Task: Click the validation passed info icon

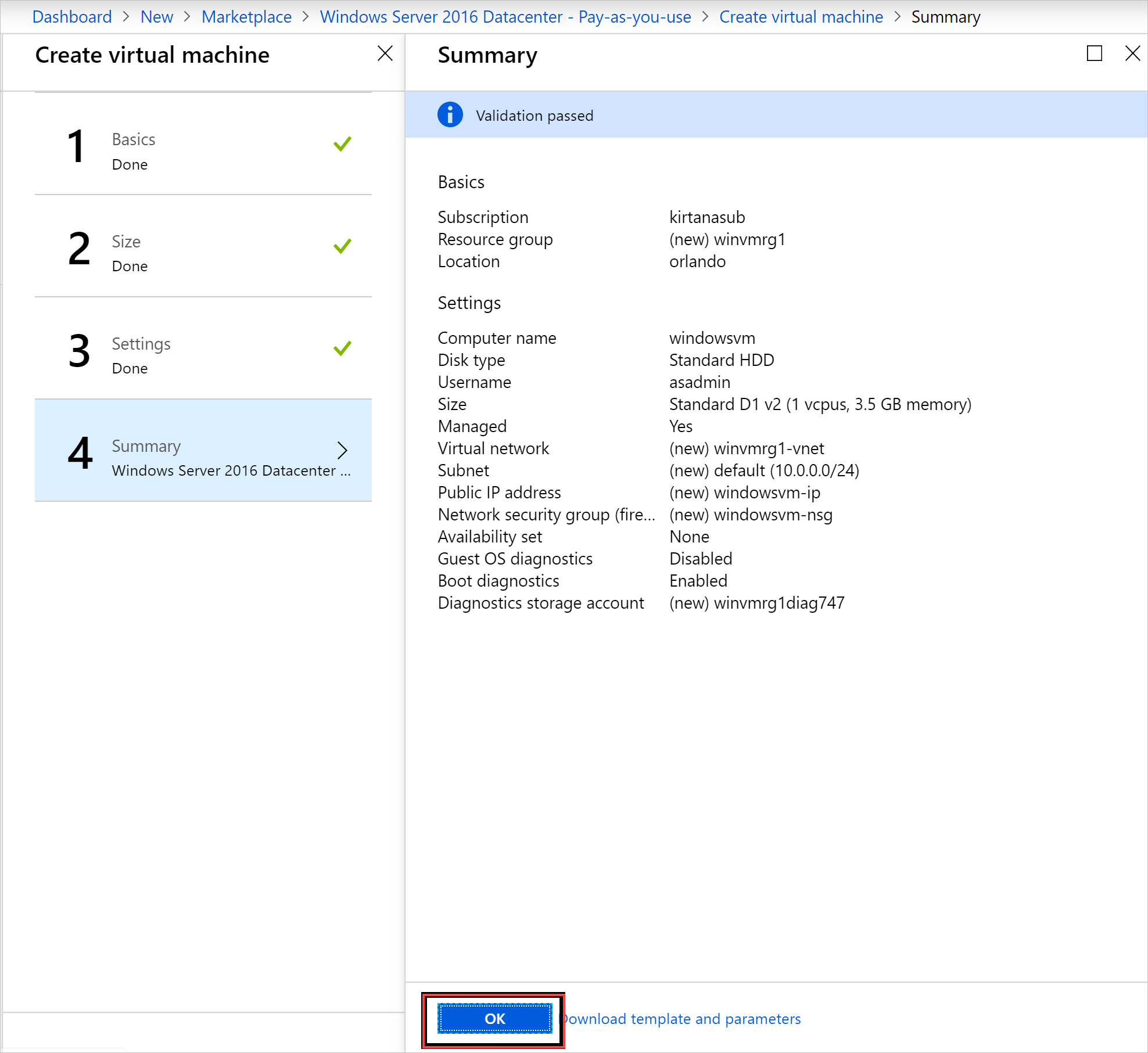Action: pyautogui.click(x=452, y=115)
